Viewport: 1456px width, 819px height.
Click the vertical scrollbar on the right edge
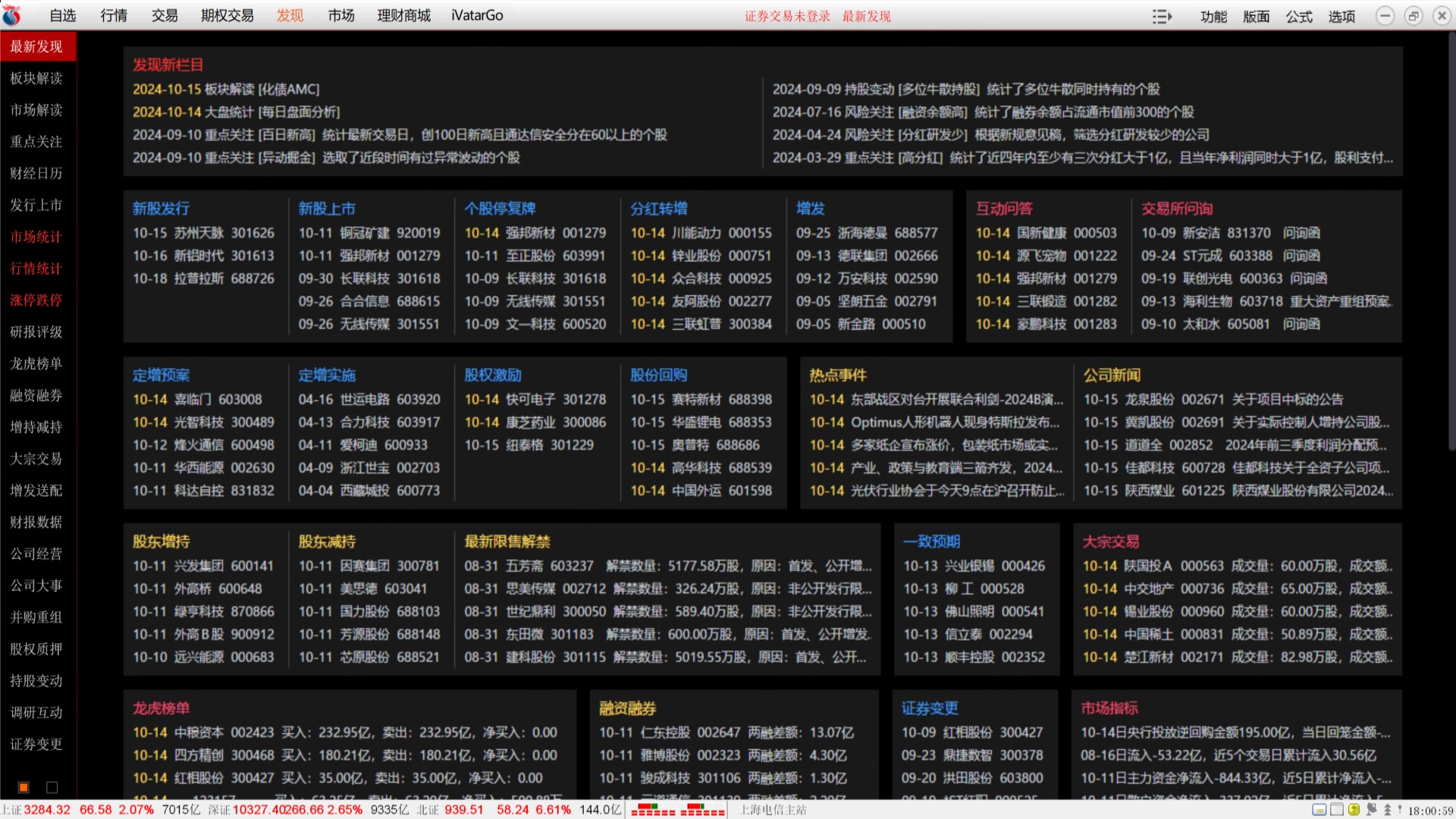point(1451,243)
